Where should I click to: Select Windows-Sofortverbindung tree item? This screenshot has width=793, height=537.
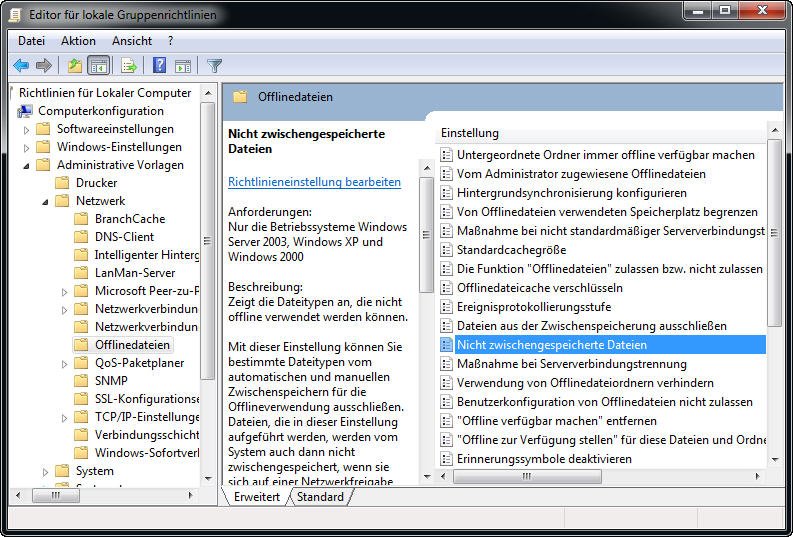click(x=147, y=453)
